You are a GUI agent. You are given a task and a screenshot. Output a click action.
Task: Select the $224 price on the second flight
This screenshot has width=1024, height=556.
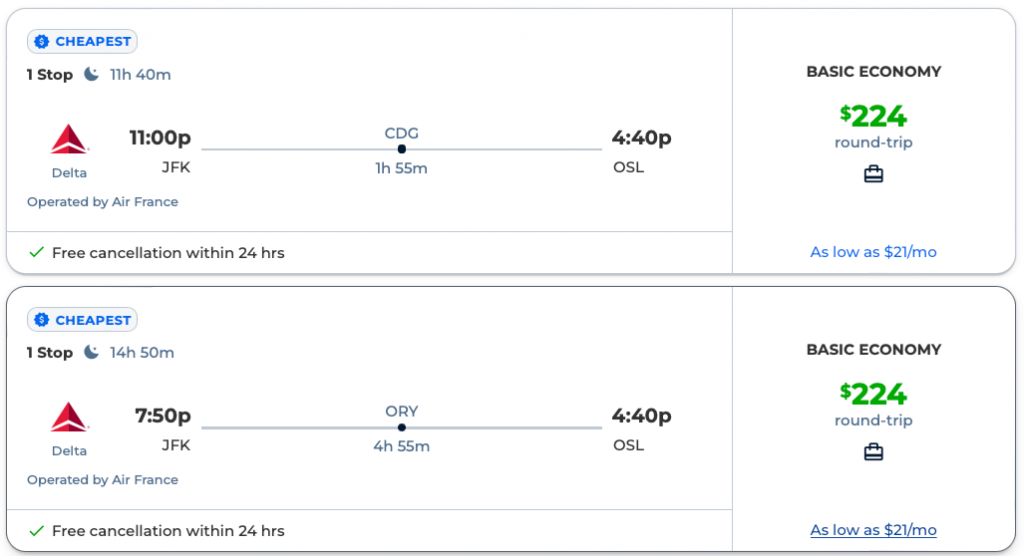[873, 395]
